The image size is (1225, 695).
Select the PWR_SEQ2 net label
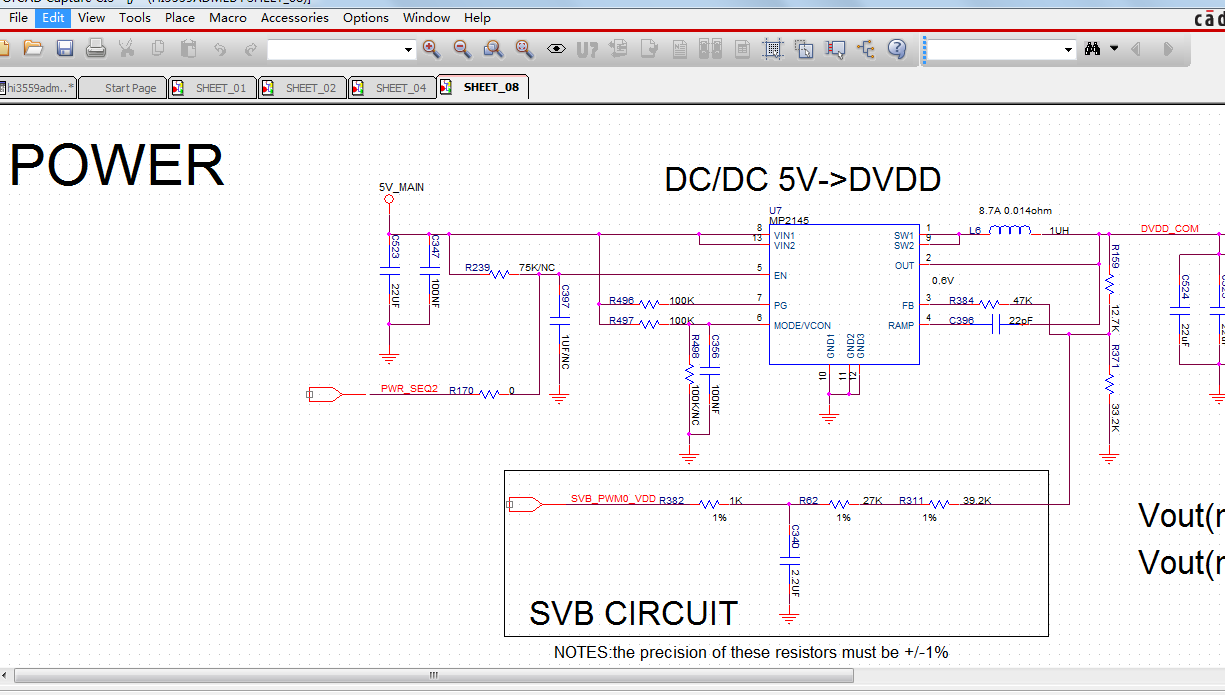(409, 388)
